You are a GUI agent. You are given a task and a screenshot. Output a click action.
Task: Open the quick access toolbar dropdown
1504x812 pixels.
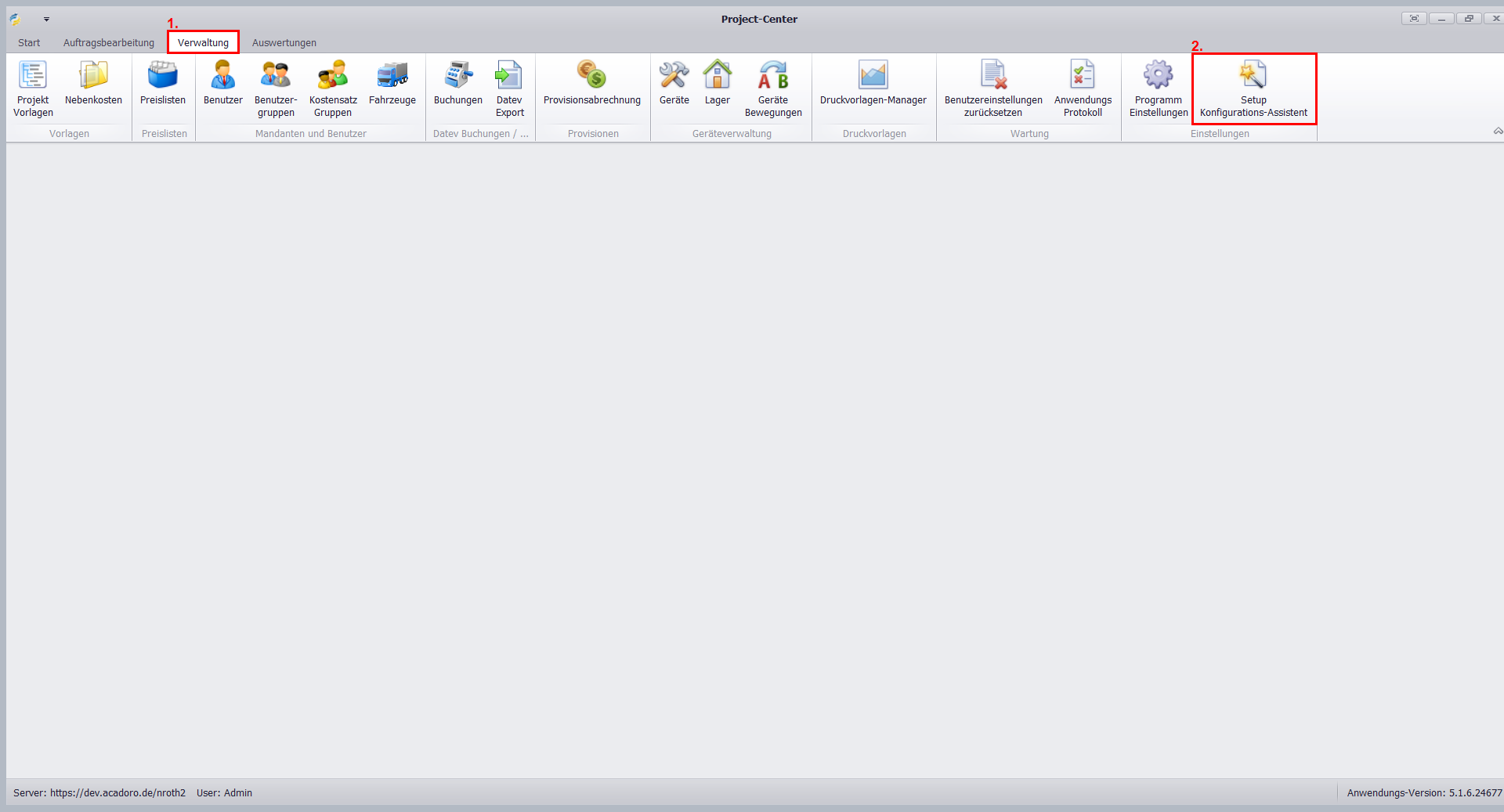[x=46, y=20]
